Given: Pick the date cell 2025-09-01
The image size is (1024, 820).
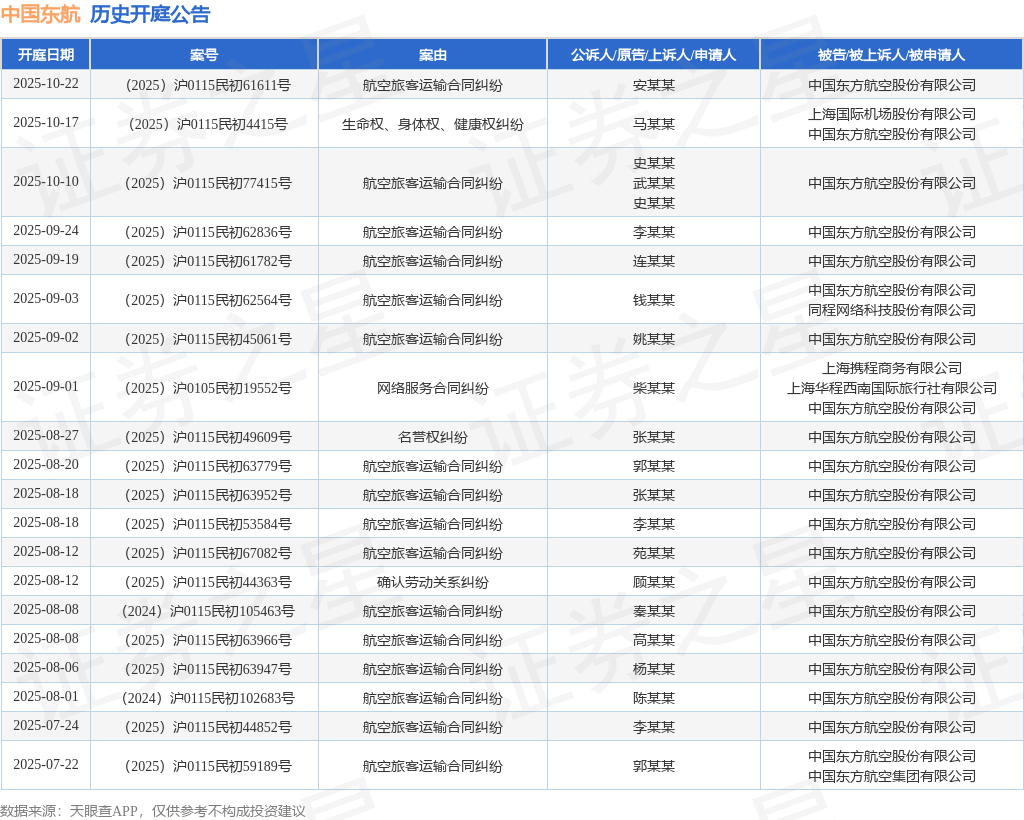Looking at the screenshot, I should point(46,386).
